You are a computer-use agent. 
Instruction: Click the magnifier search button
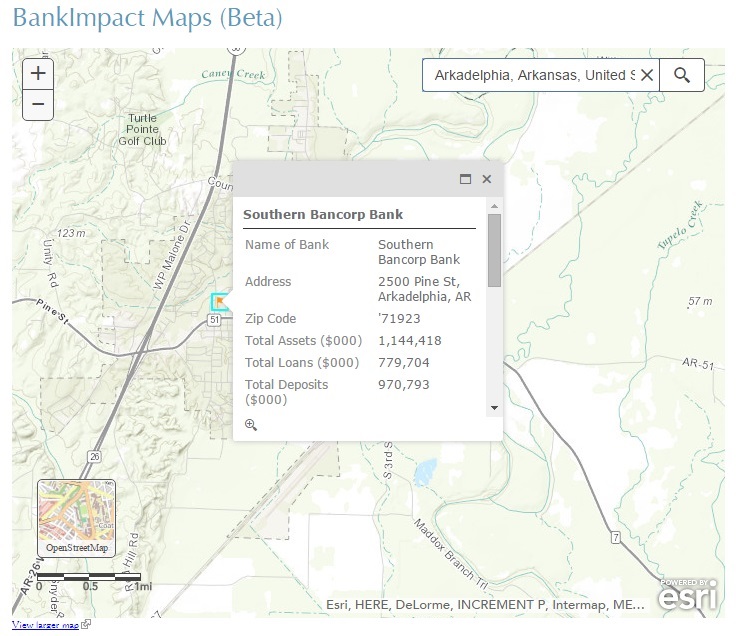click(x=682, y=75)
